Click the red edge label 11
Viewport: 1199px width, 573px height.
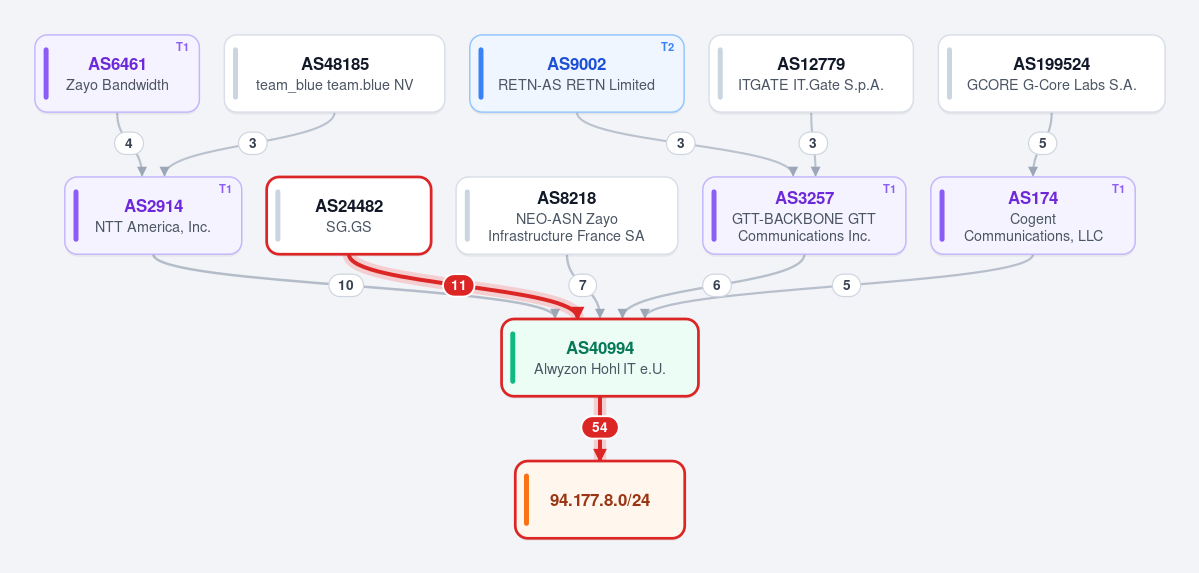click(x=458, y=285)
